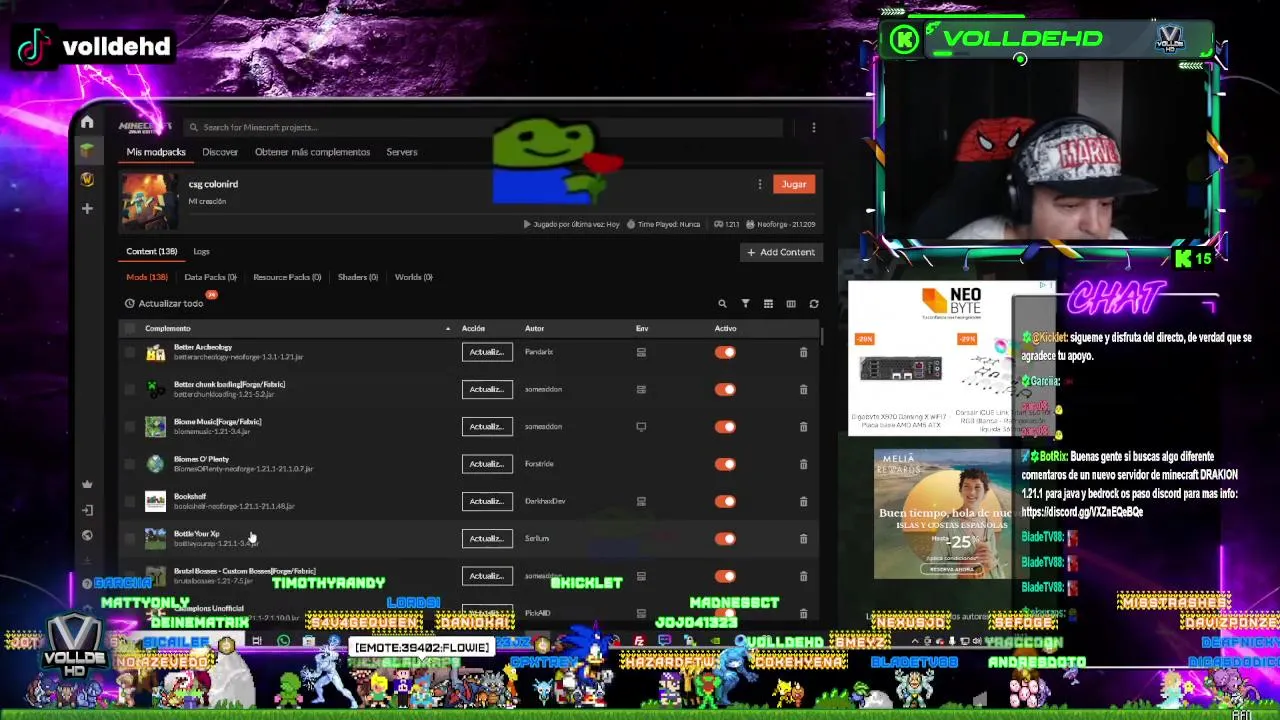Click the Minecraft logo next to search

(145, 127)
